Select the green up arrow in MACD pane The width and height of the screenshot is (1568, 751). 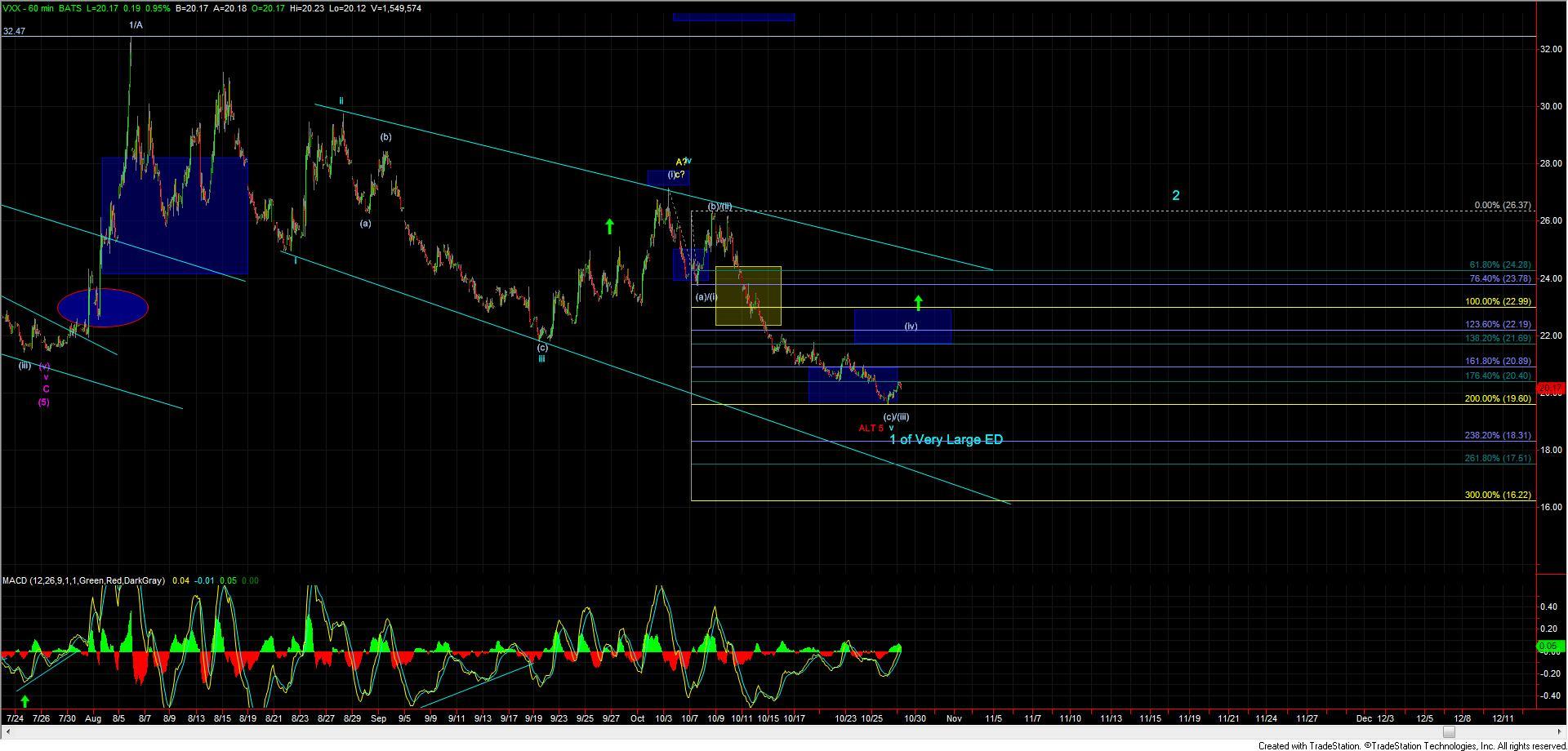point(24,700)
